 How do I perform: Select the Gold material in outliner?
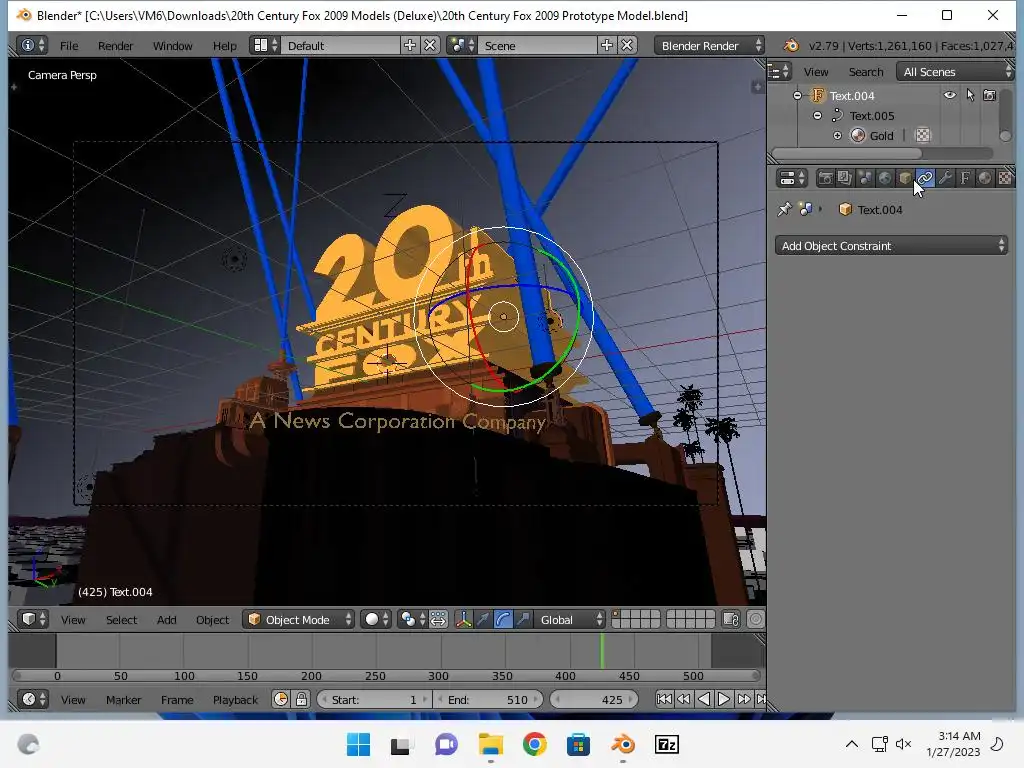[x=881, y=136]
